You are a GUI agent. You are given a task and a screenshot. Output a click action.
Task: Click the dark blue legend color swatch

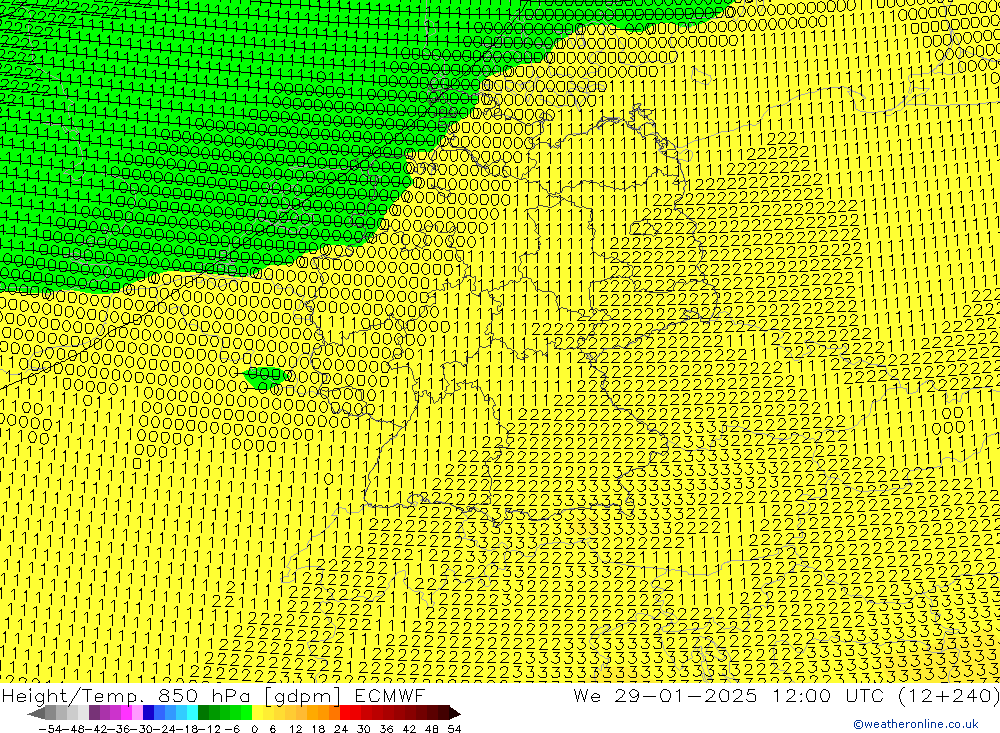coord(148,713)
